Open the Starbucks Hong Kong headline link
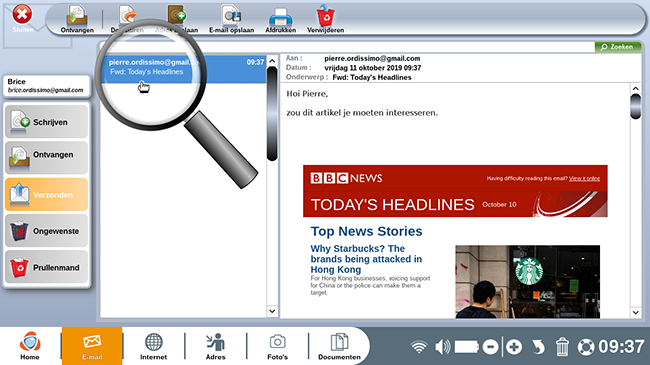Viewport: 650px width, 365px height. pyautogui.click(x=366, y=259)
